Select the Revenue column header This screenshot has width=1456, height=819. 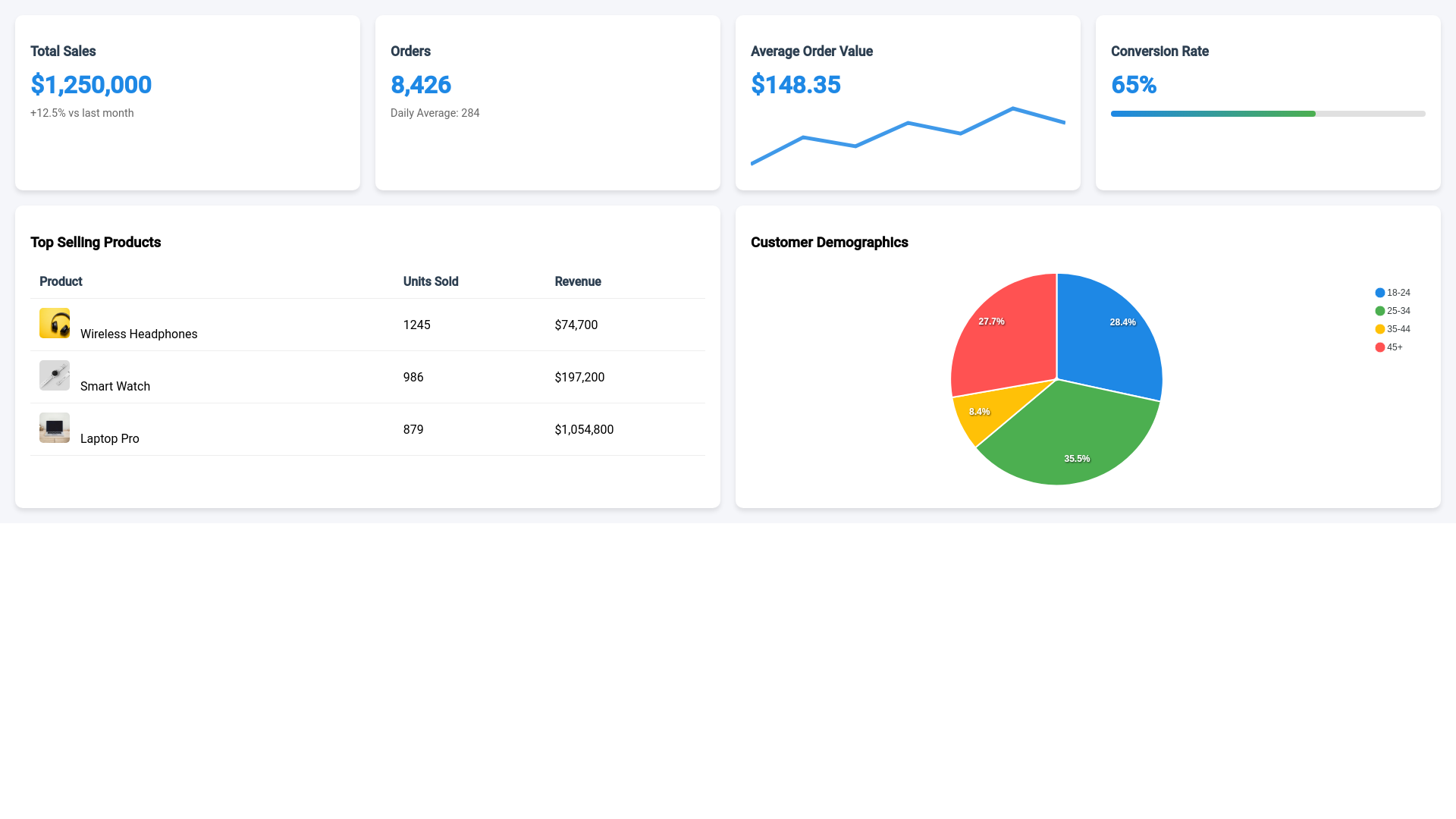point(577,281)
